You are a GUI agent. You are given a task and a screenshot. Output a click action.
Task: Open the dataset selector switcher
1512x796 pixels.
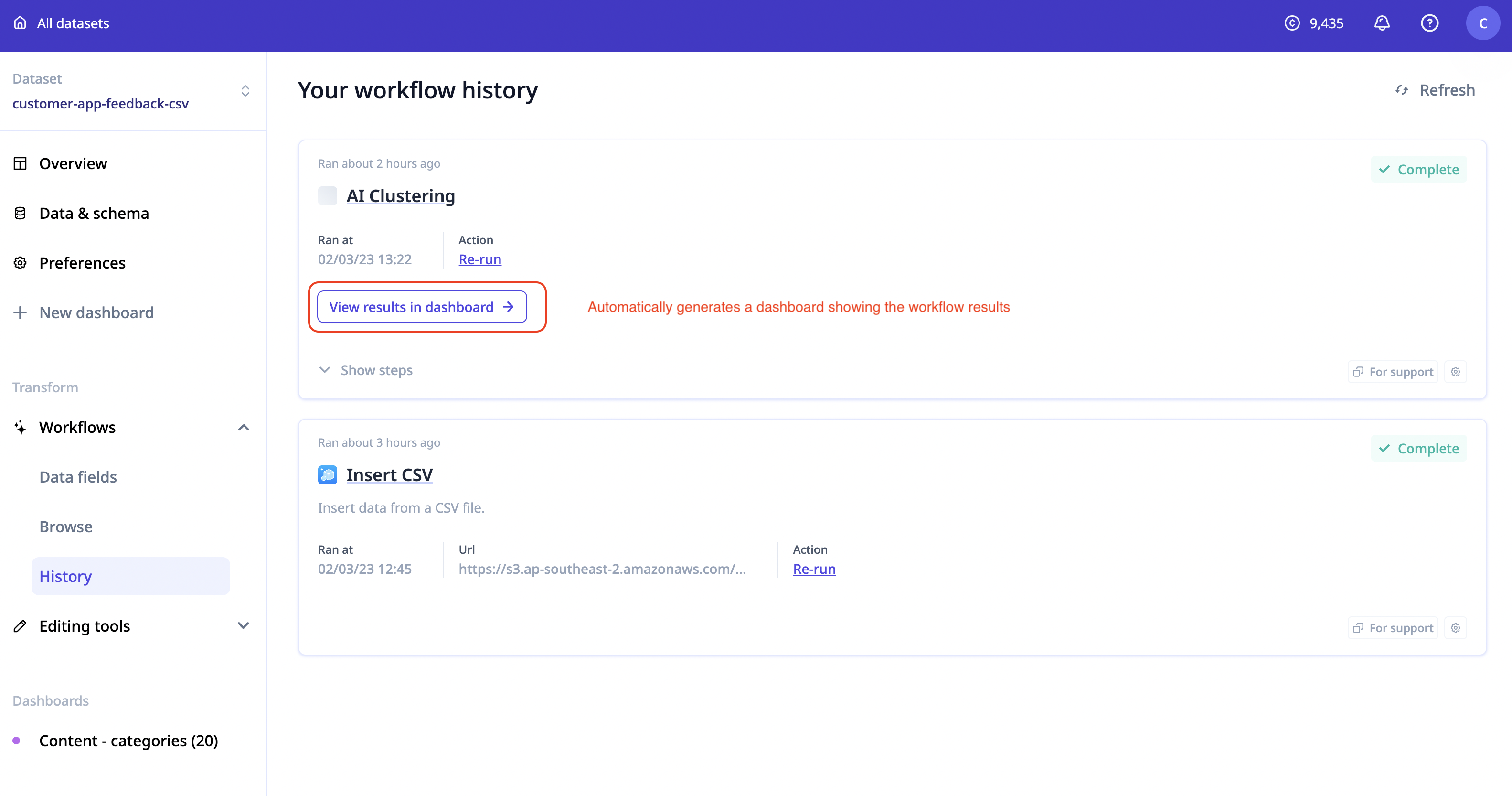click(245, 91)
